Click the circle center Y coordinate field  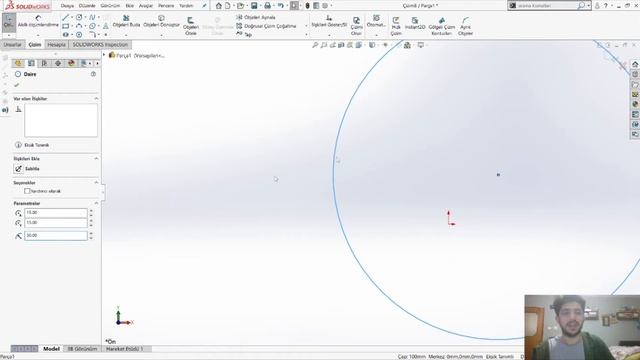coord(56,223)
